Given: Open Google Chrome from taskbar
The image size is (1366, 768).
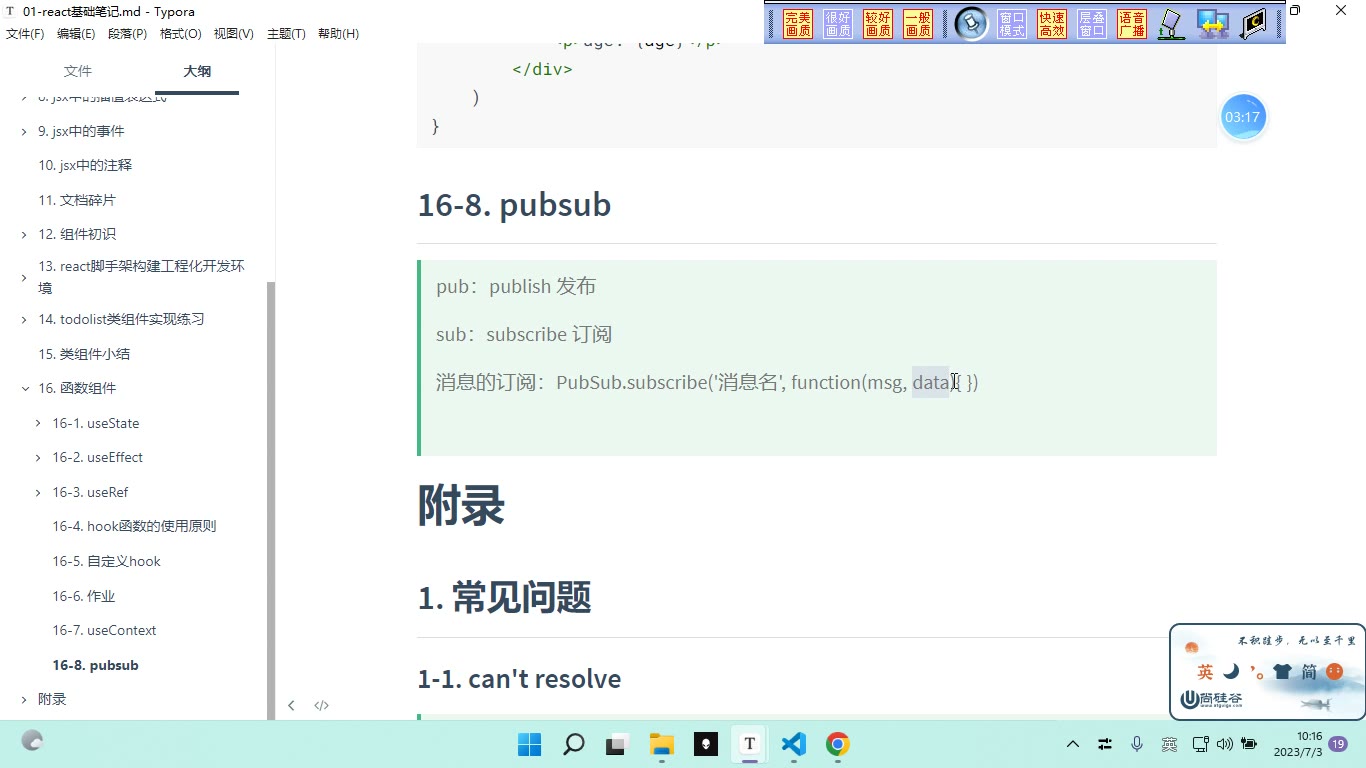Looking at the screenshot, I should pos(838,744).
